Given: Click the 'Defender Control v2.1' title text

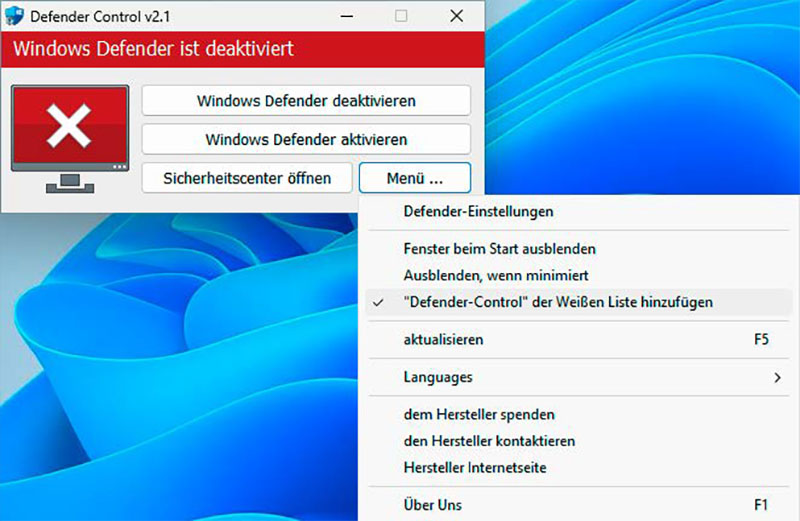Looking at the screenshot, I should [x=100, y=16].
